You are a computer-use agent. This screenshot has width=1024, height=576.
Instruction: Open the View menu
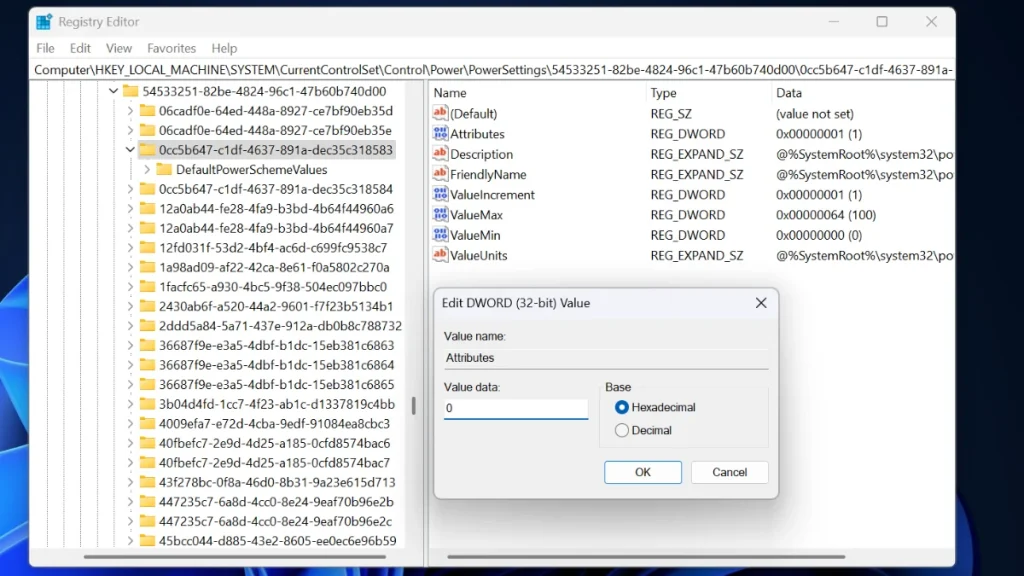[119, 48]
